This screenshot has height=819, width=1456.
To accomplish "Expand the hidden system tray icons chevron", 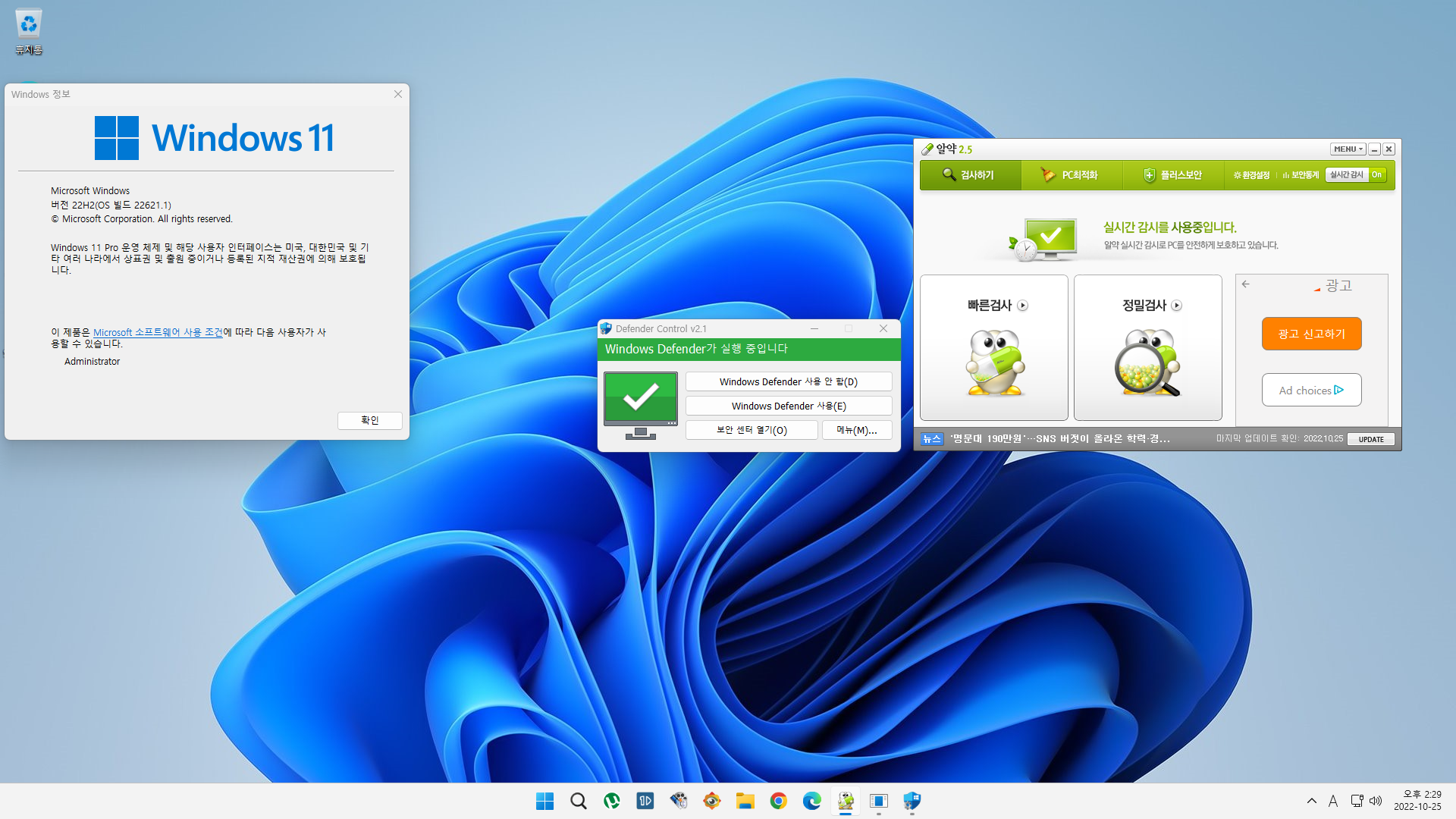I will coord(1311,801).
